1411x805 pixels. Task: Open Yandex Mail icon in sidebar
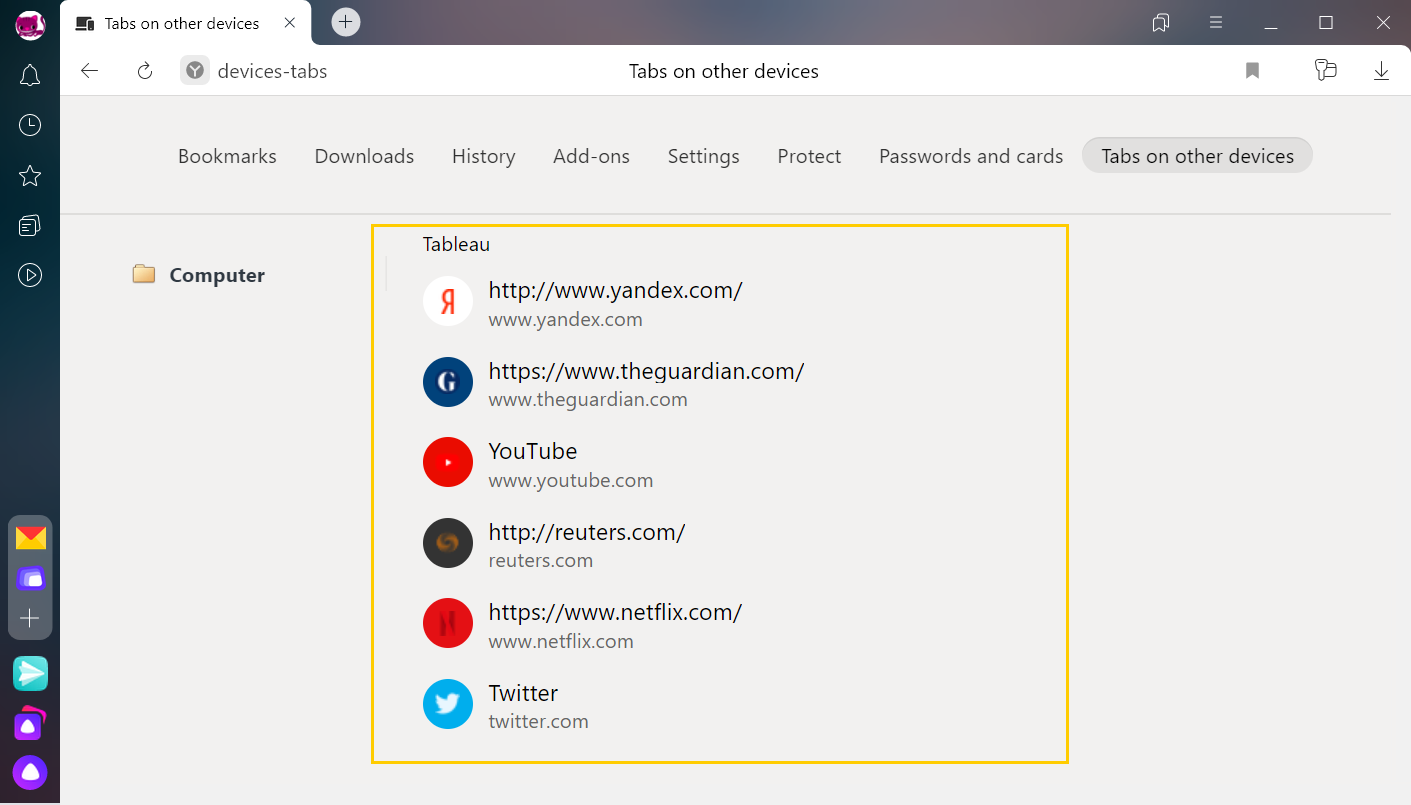click(30, 538)
